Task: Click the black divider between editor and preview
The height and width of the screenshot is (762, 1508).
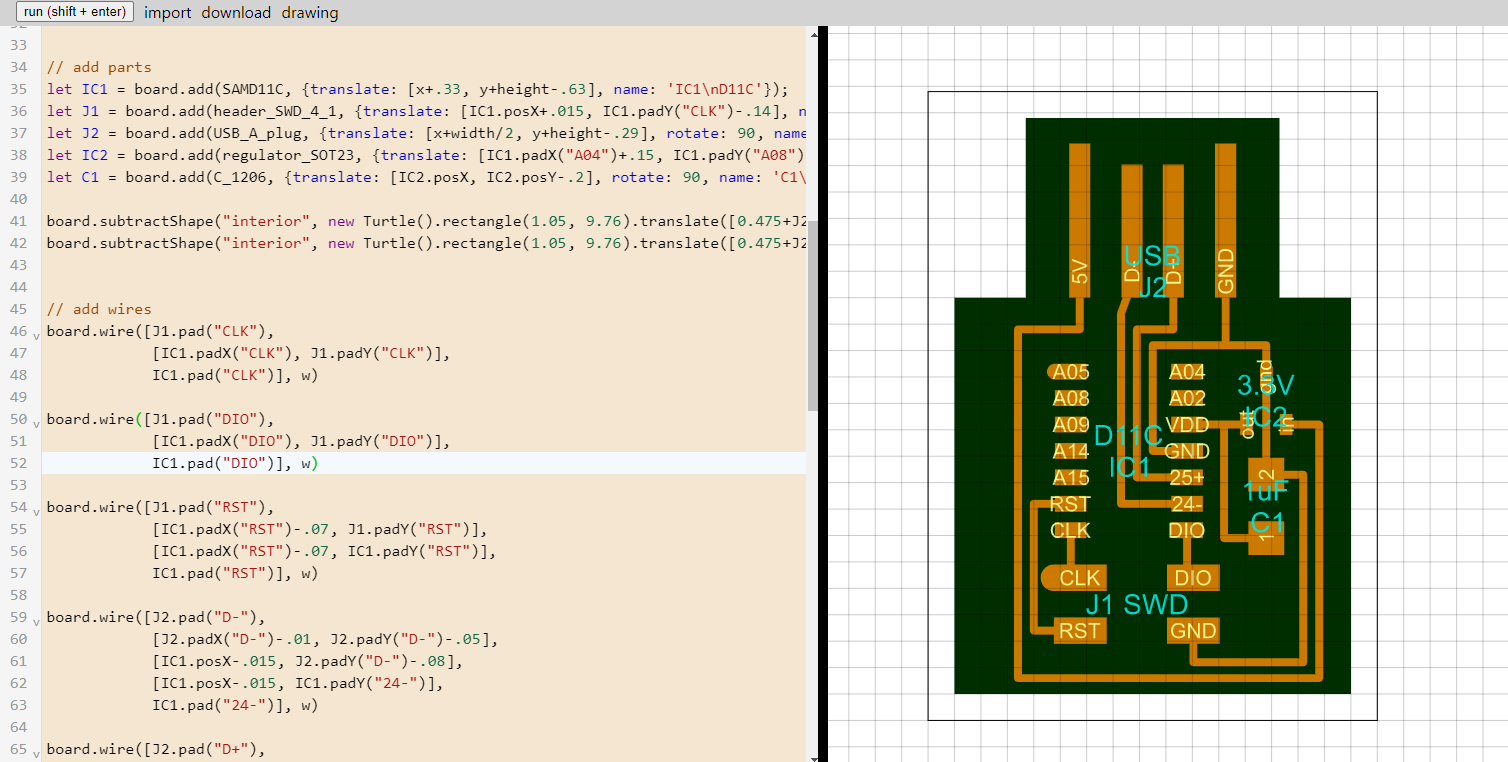Action: point(822,400)
